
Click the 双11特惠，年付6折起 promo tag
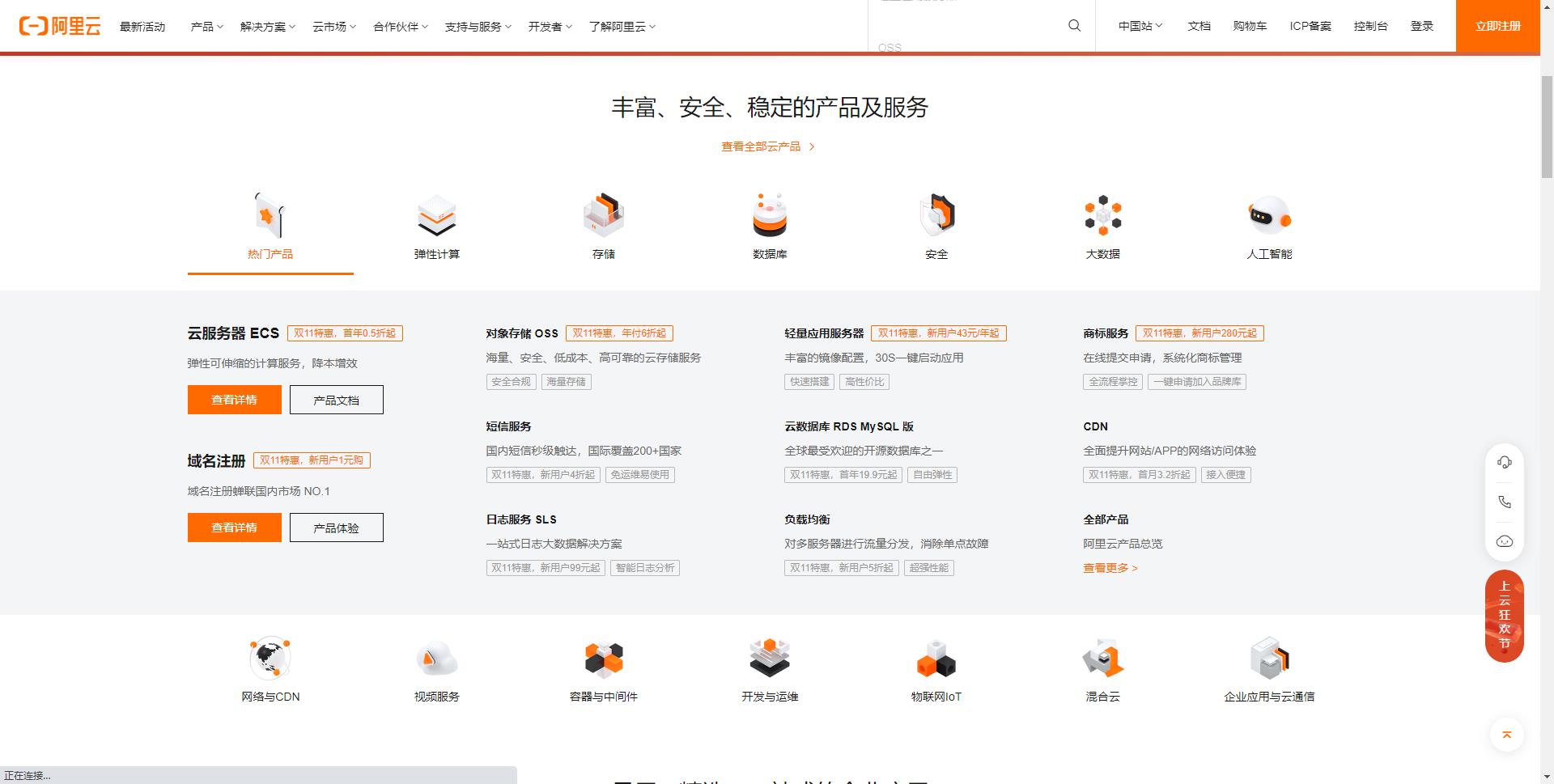tap(619, 333)
